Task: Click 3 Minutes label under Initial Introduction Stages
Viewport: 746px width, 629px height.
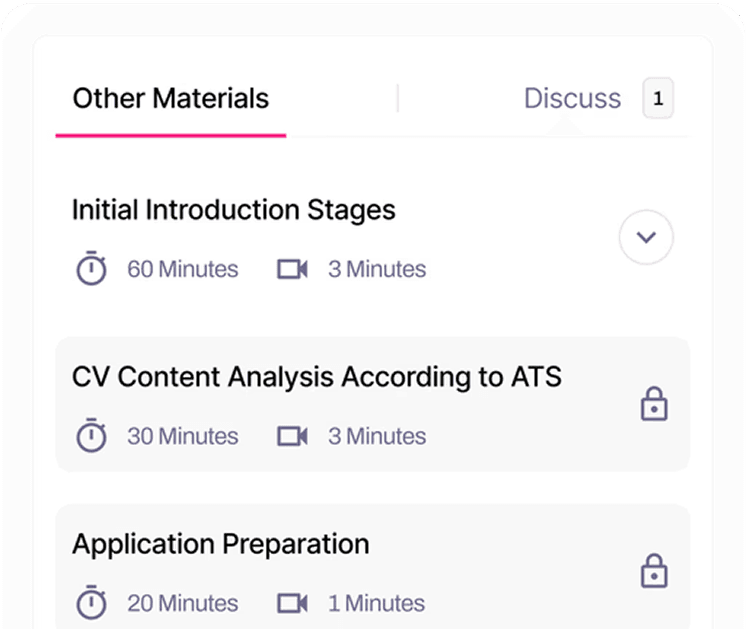Action: click(x=376, y=269)
